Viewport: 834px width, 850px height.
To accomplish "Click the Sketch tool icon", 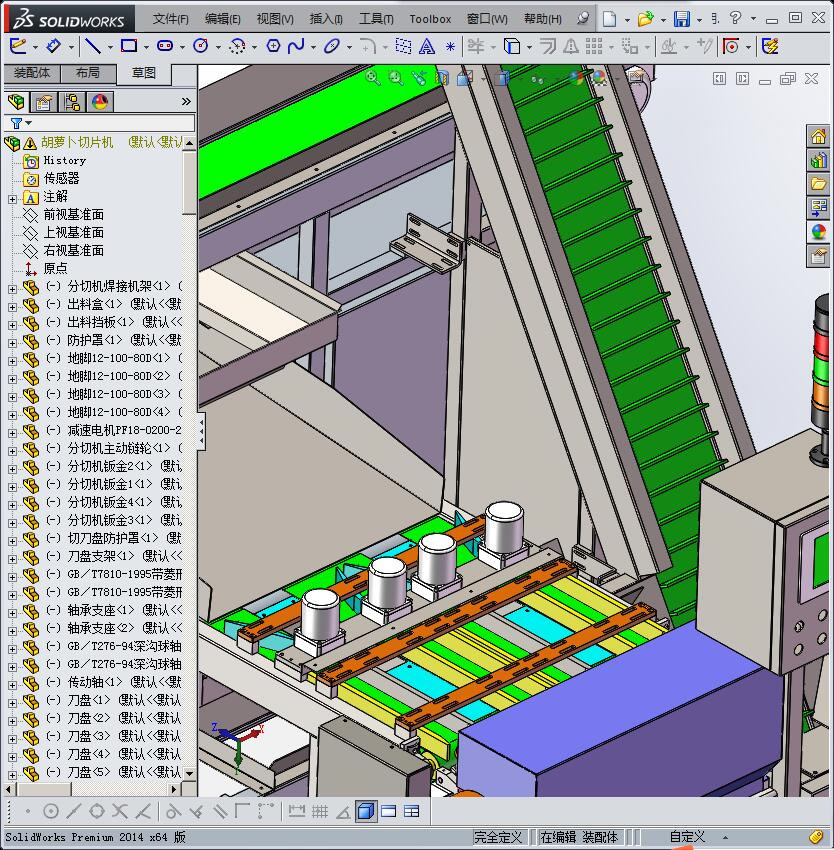I will [18, 46].
